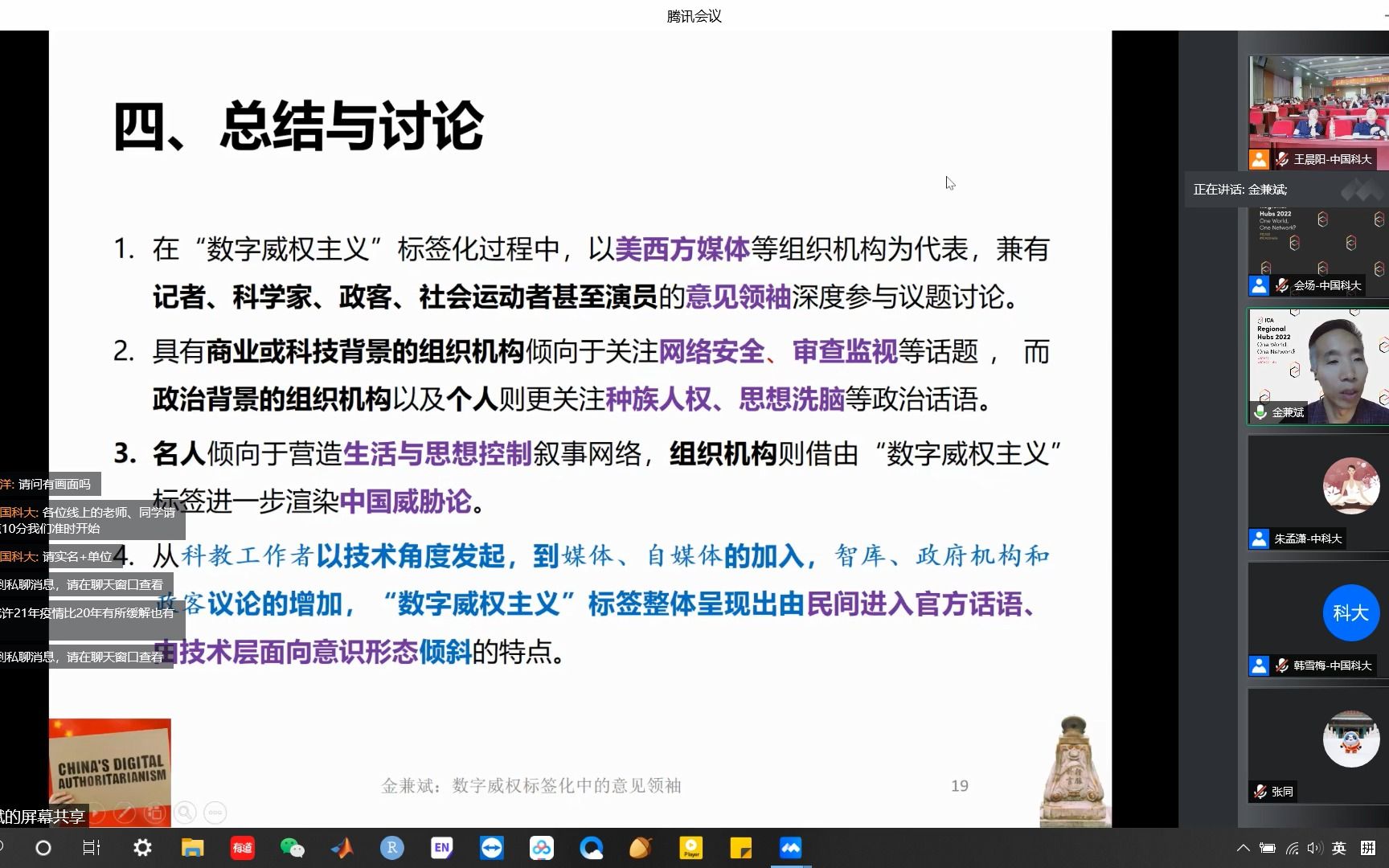Click the magnifier icon on slide bottom-left
Viewport: 1389px width, 868px height.
click(x=185, y=813)
